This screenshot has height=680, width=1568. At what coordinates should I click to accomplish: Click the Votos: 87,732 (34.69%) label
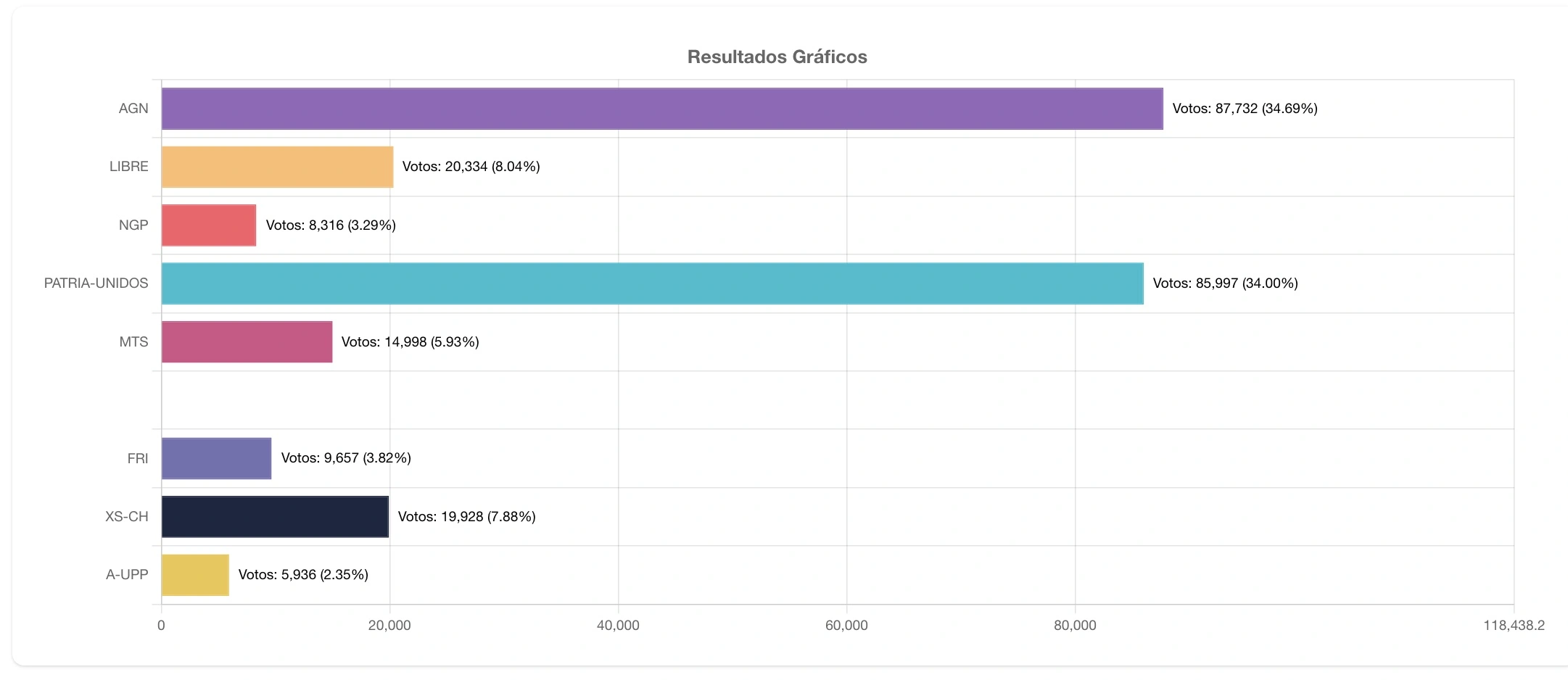point(1245,109)
